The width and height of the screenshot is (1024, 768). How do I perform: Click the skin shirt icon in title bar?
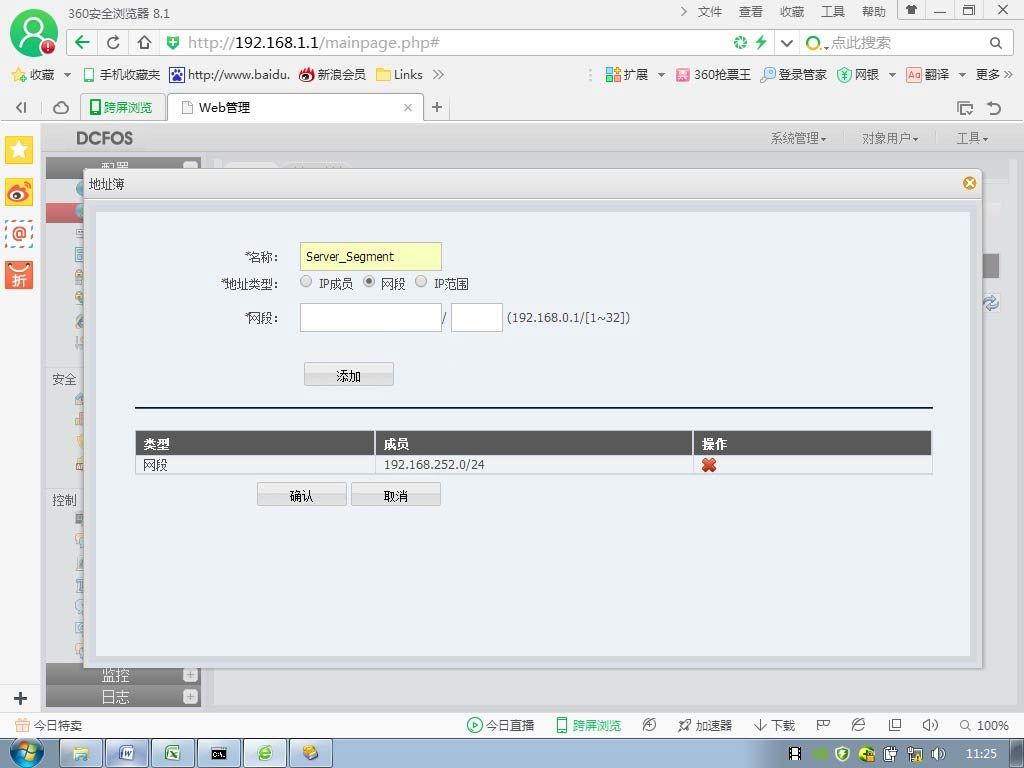pos(911,10)
